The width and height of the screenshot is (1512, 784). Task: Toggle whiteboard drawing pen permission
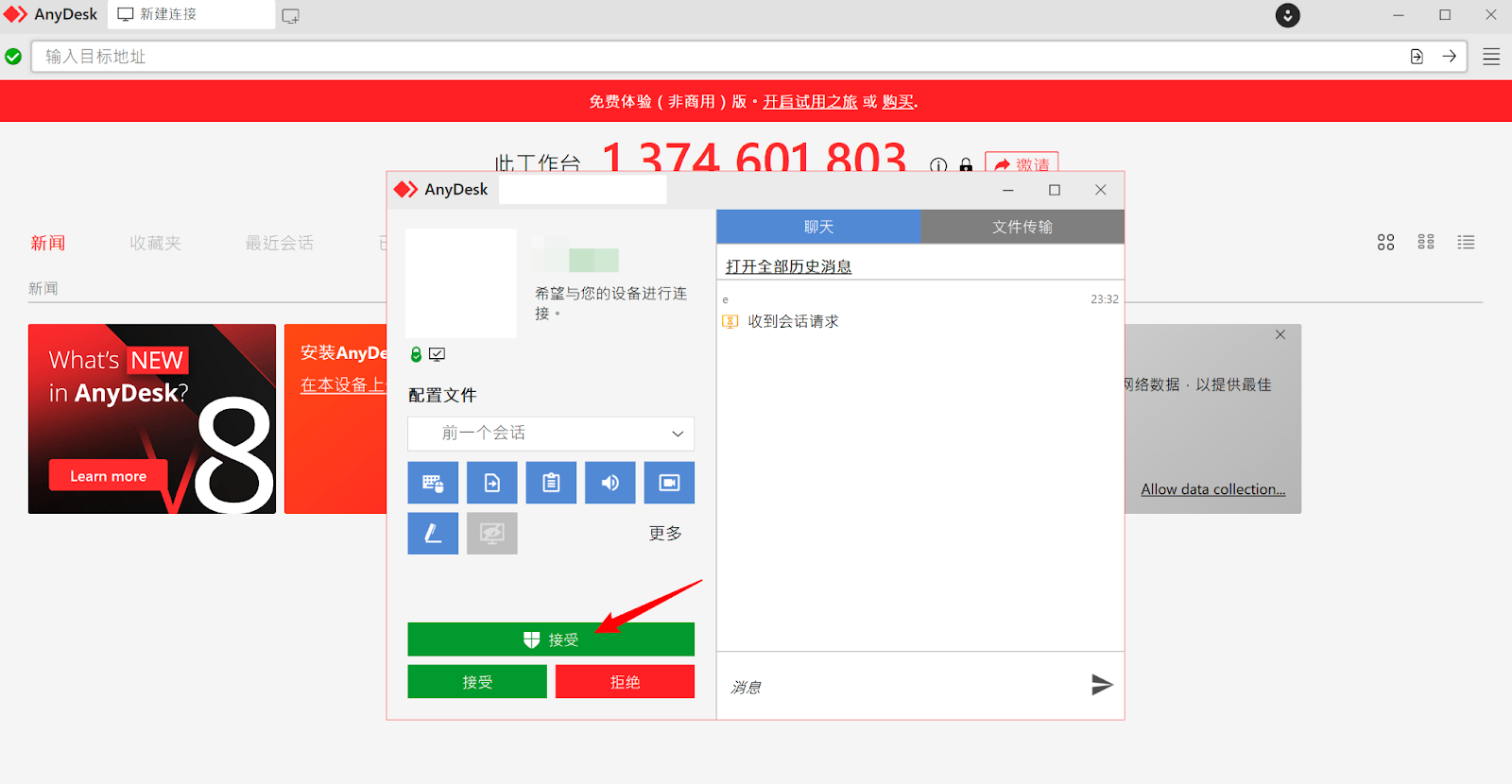pyautogui.click(x=433, y=534)
